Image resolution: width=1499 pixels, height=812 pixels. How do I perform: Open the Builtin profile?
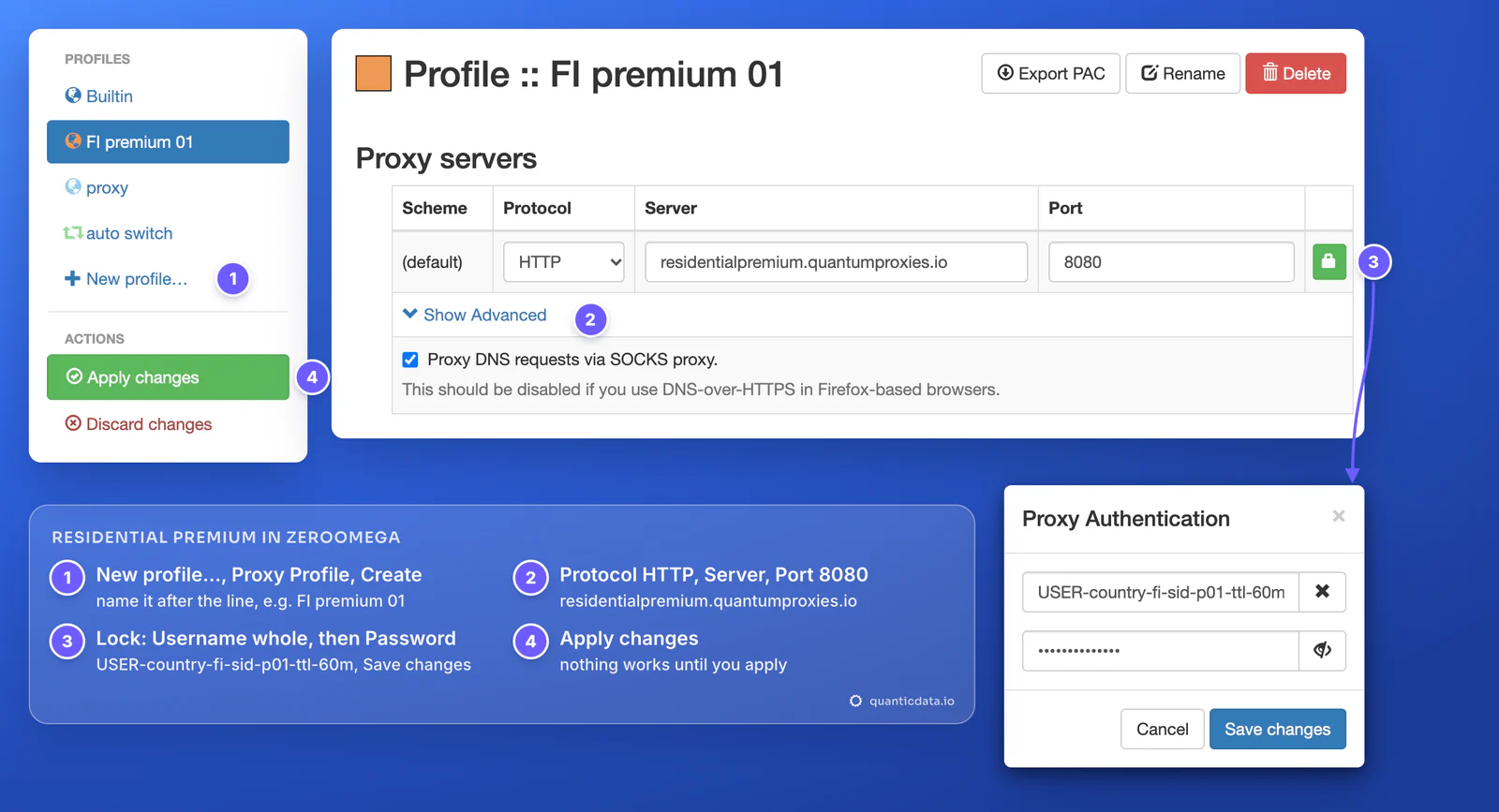pyautogui.click(x=98, y=96)
